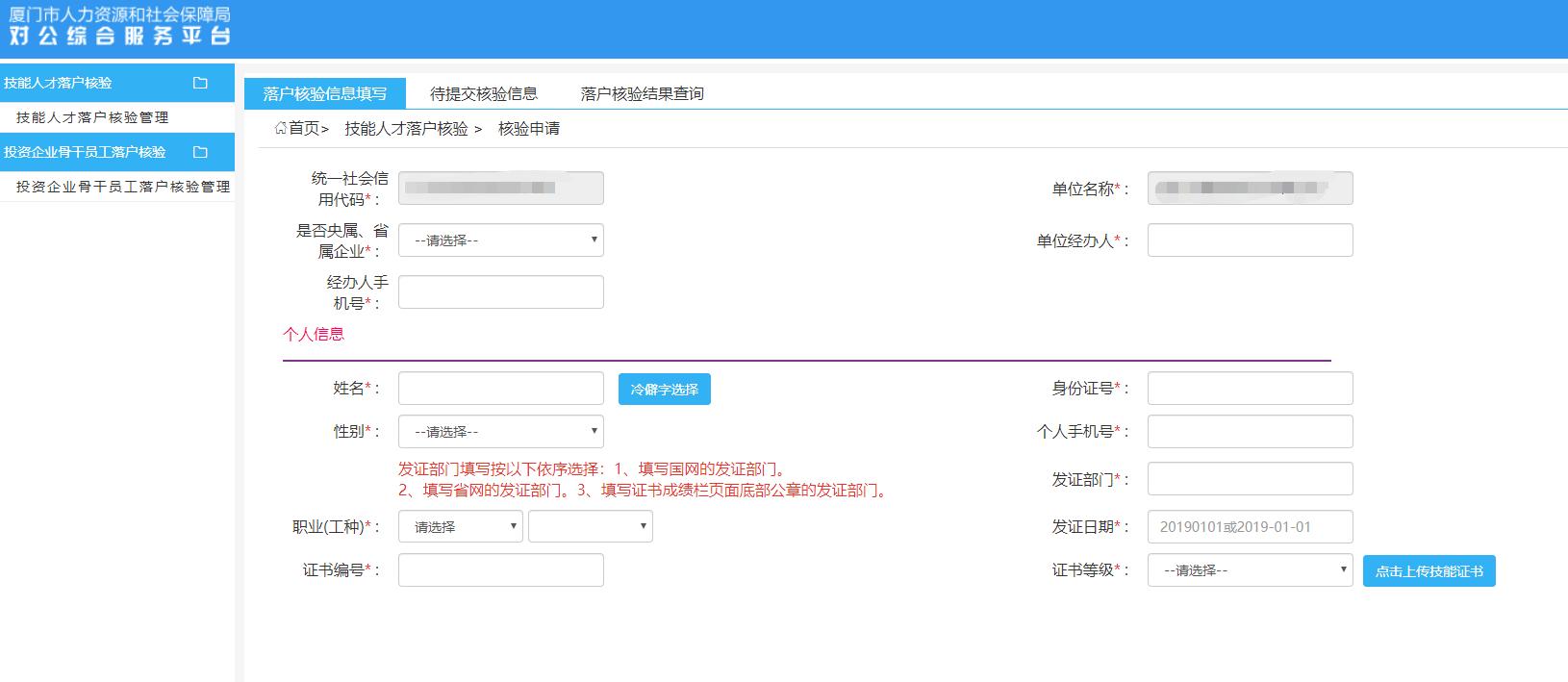Click the red 发证部门填写 instruction text
Screen dimensions: 1568x682
point(643,479)
